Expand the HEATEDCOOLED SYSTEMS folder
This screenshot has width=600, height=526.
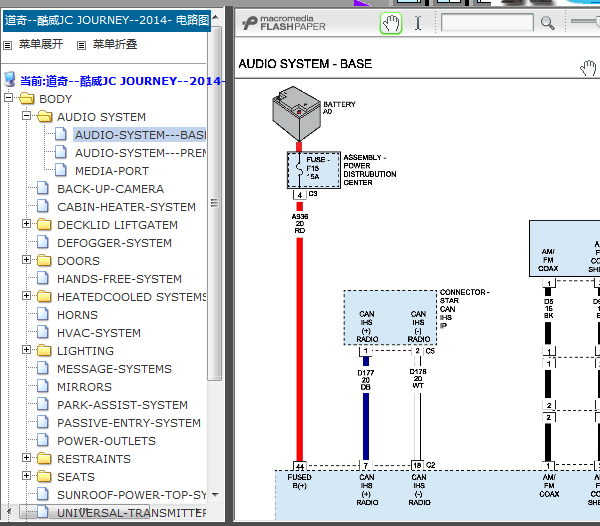click(26, 296)
